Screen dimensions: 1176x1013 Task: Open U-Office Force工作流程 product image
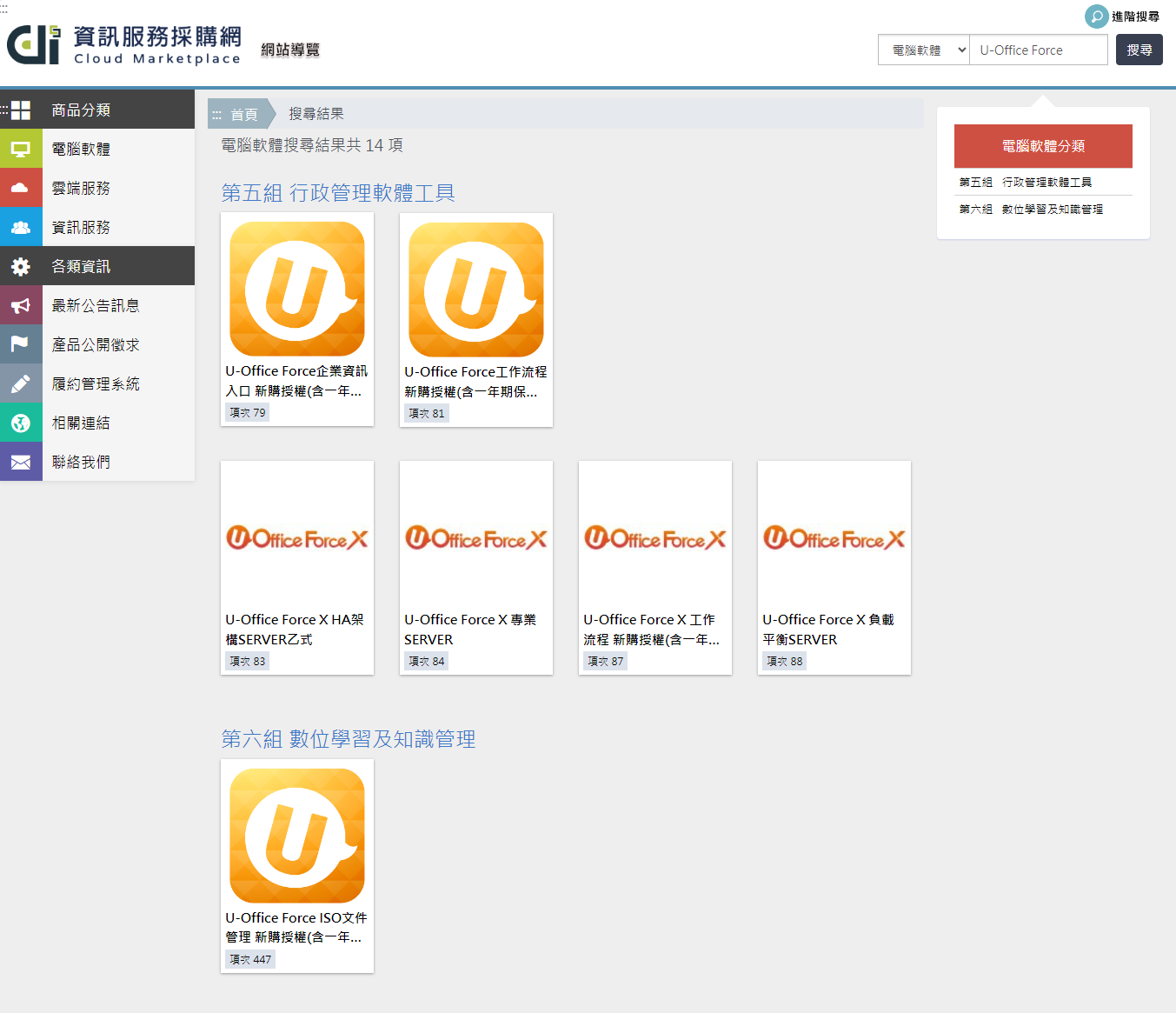click(476, 290)
